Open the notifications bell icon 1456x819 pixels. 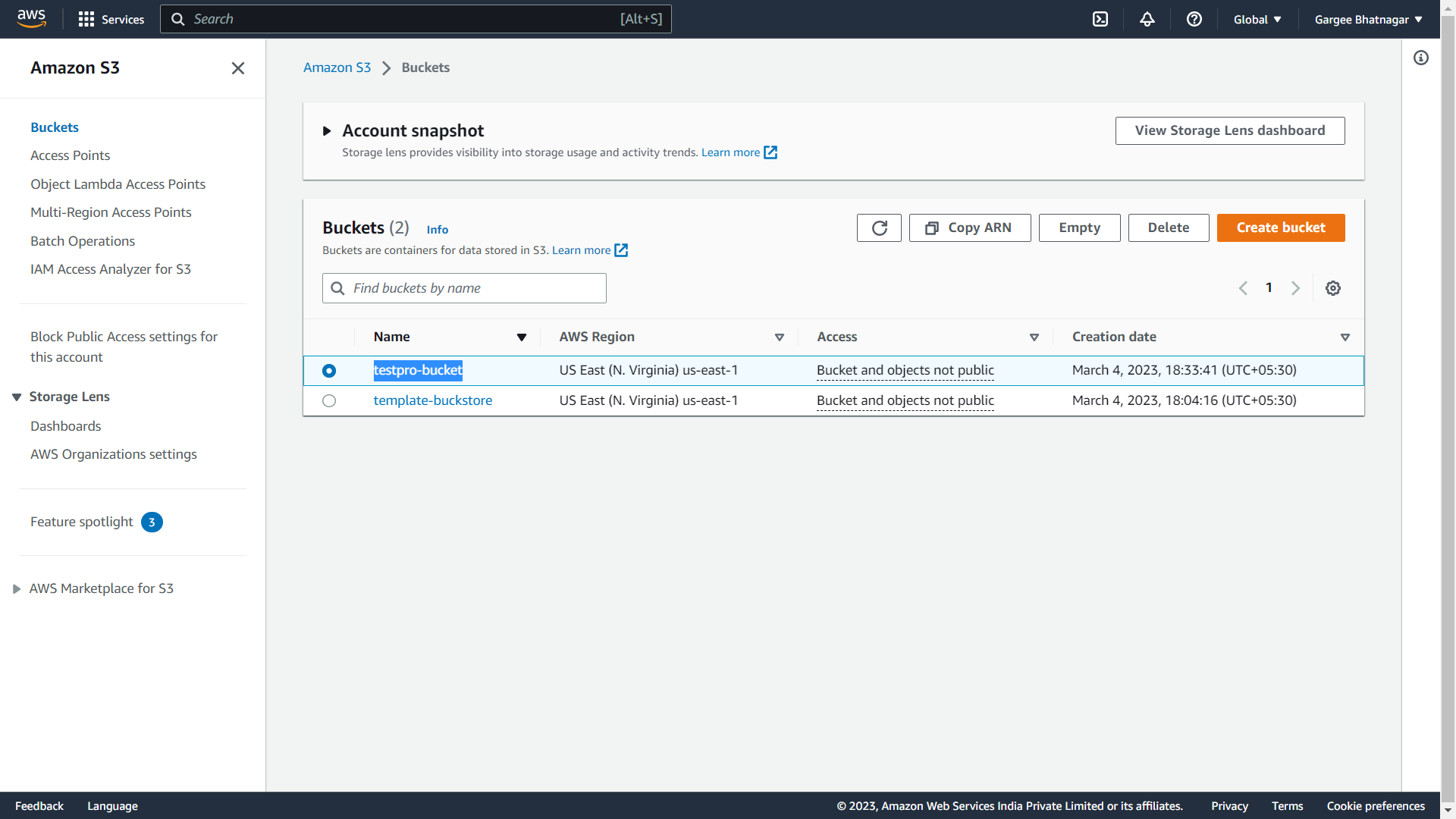pyautogui.click(x=1147, y=19)
